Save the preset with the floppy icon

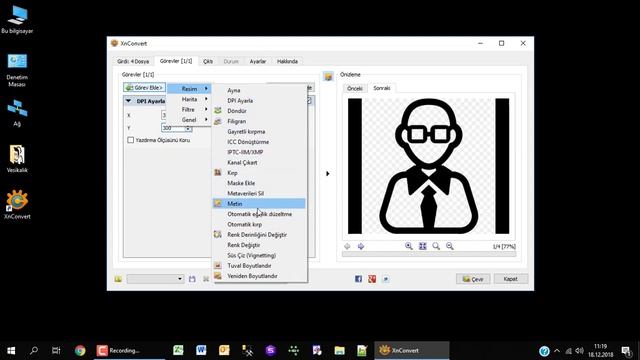pyautogui.click(x=192, y=279)
